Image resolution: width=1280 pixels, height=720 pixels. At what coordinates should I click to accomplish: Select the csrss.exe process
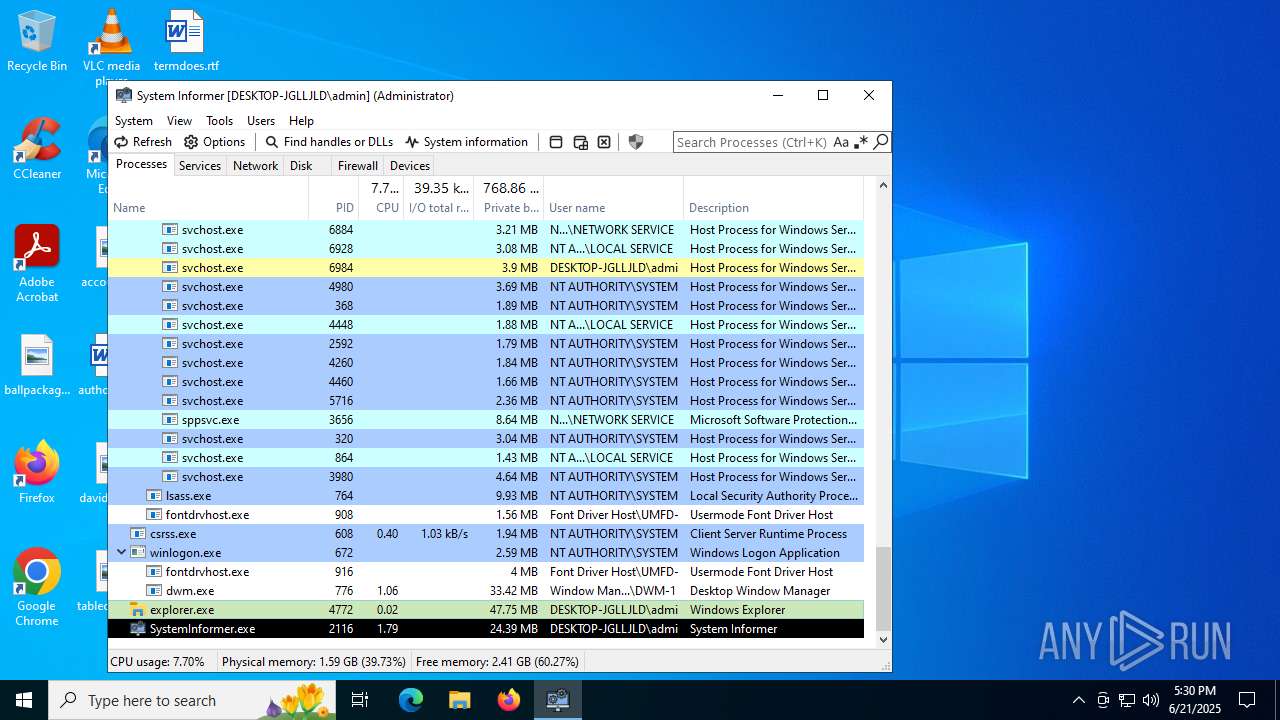pyautogui.click(x=486, y=534)
